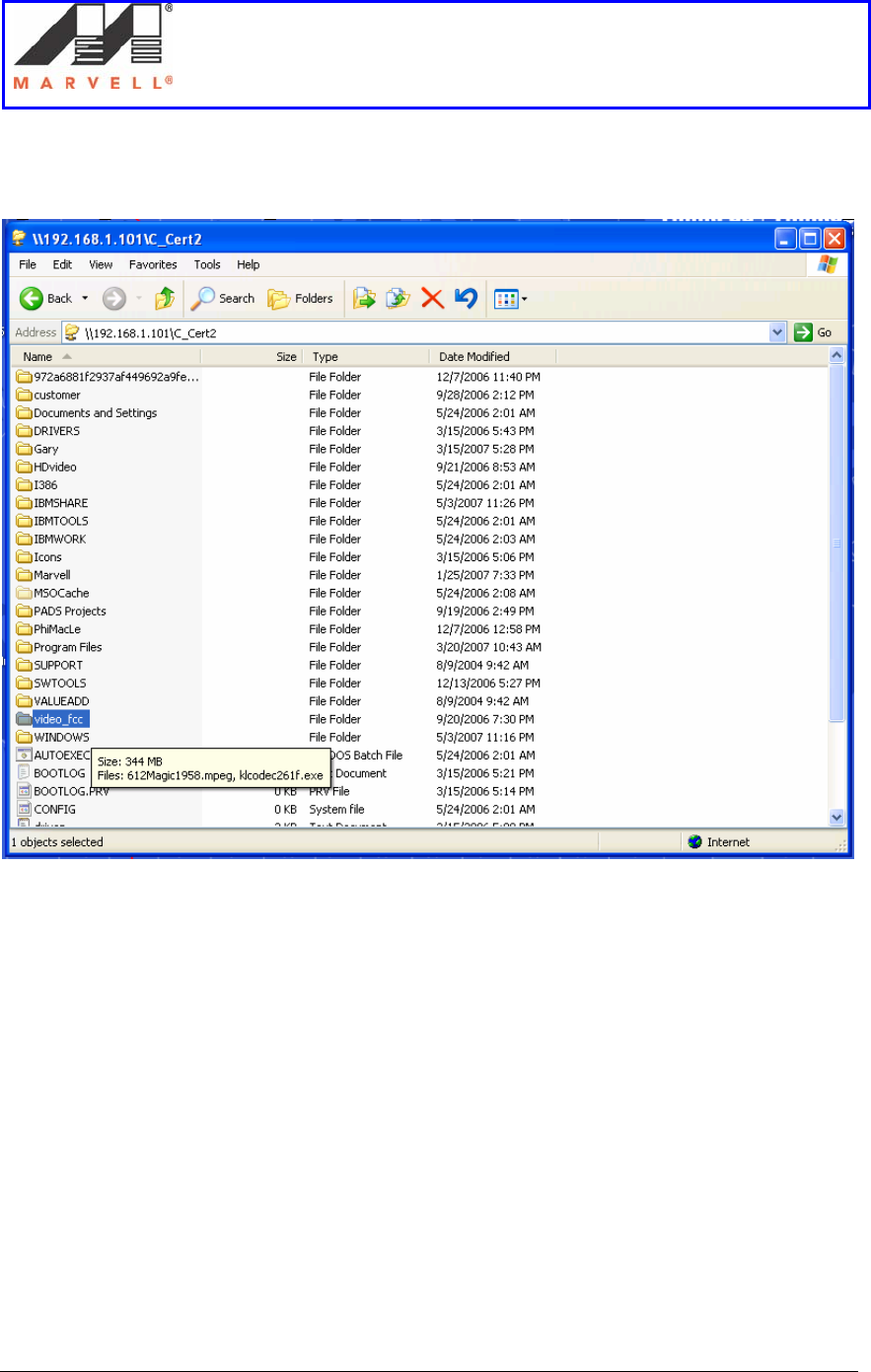Click the Back navigation button

tap(46, 299)
